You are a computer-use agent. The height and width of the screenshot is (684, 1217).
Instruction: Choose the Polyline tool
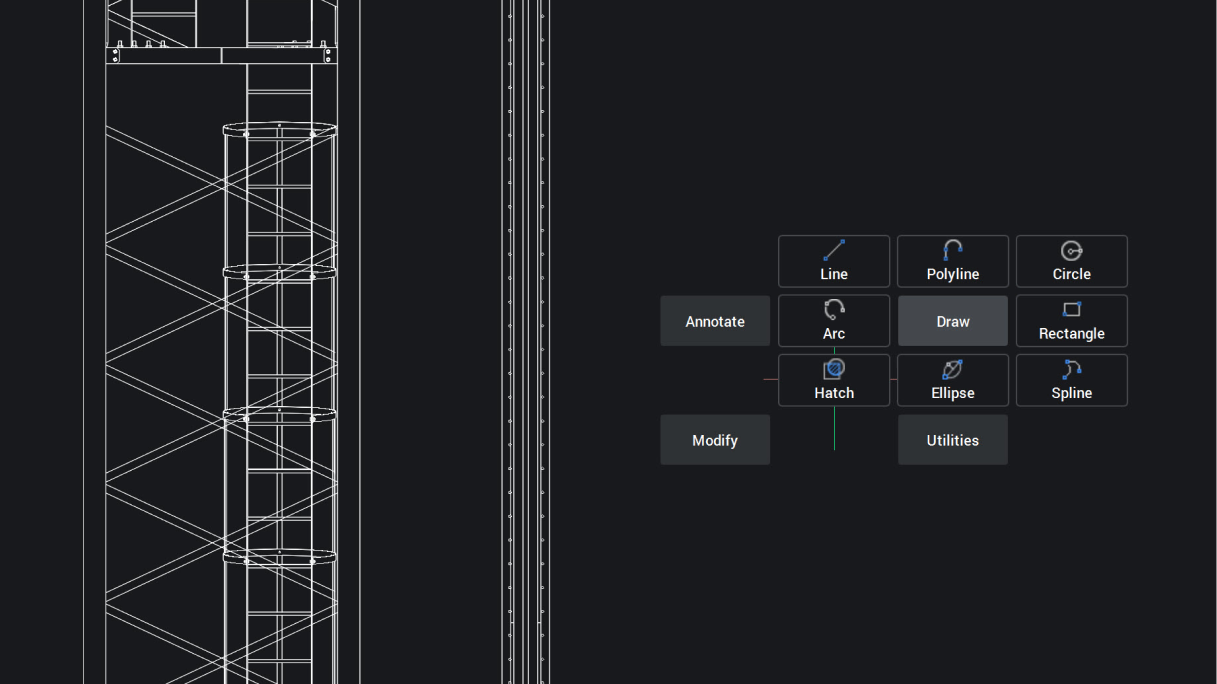coord(953,261)
